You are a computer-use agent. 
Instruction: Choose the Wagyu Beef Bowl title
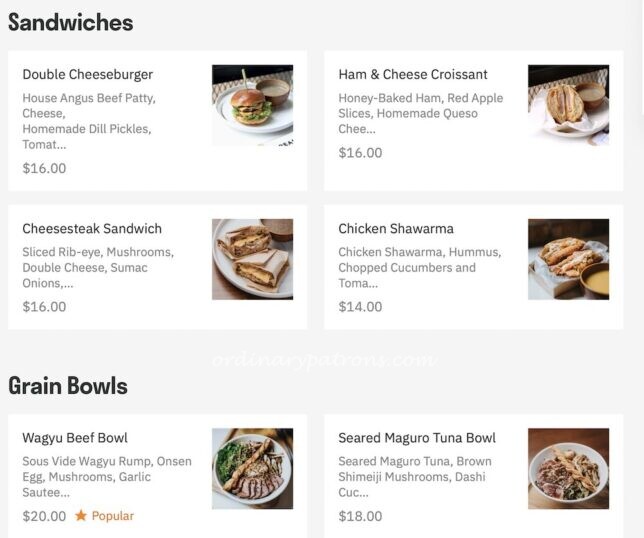tap(75, 438)
